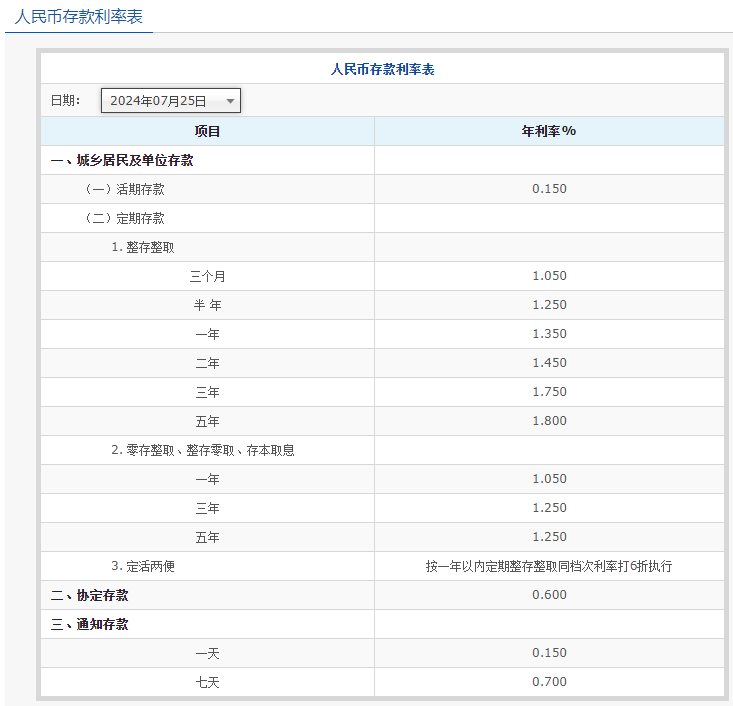Select the 三、通知存款 section row

90,624
